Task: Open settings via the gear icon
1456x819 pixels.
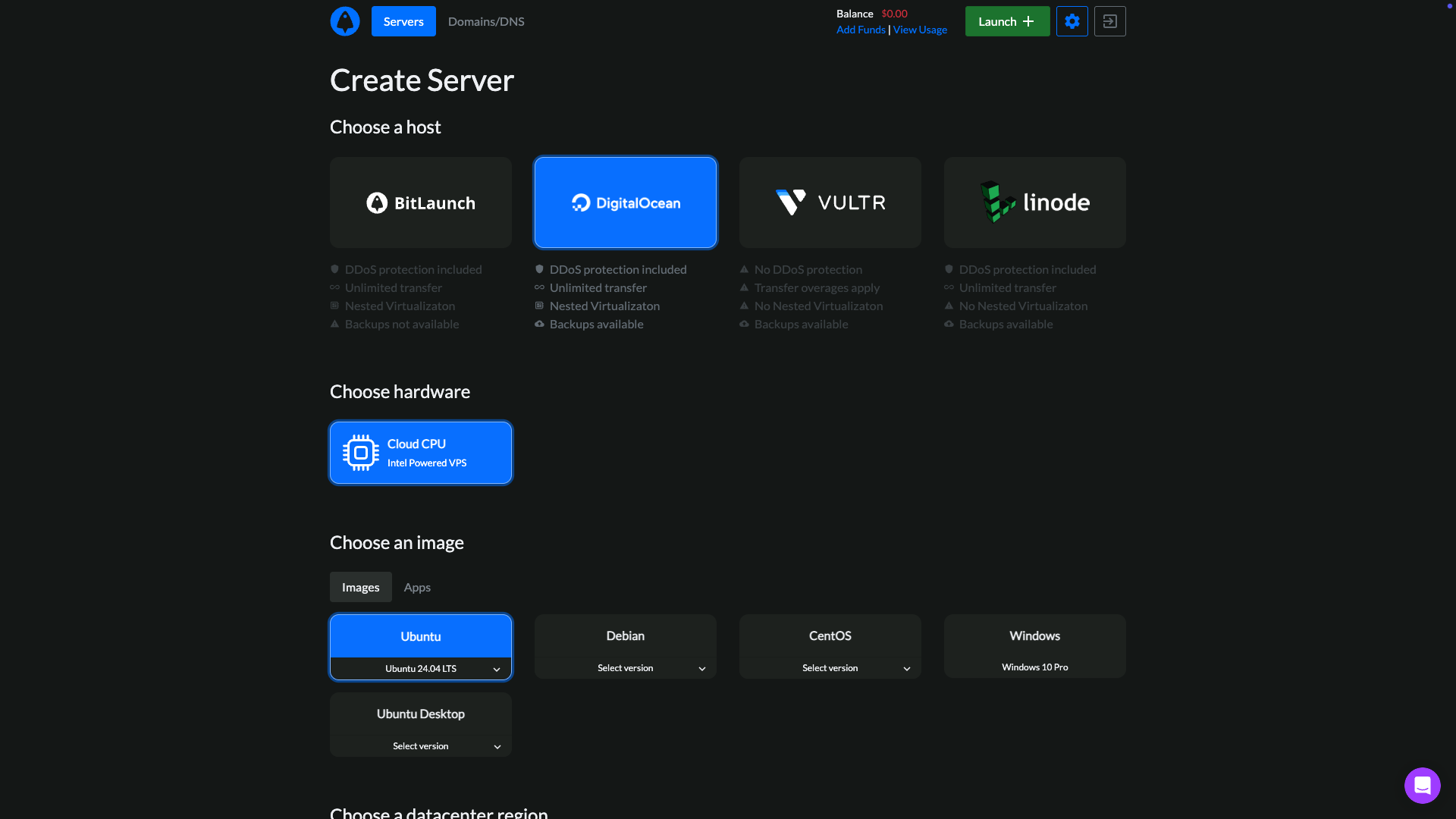Action: tap(1072, 21)
